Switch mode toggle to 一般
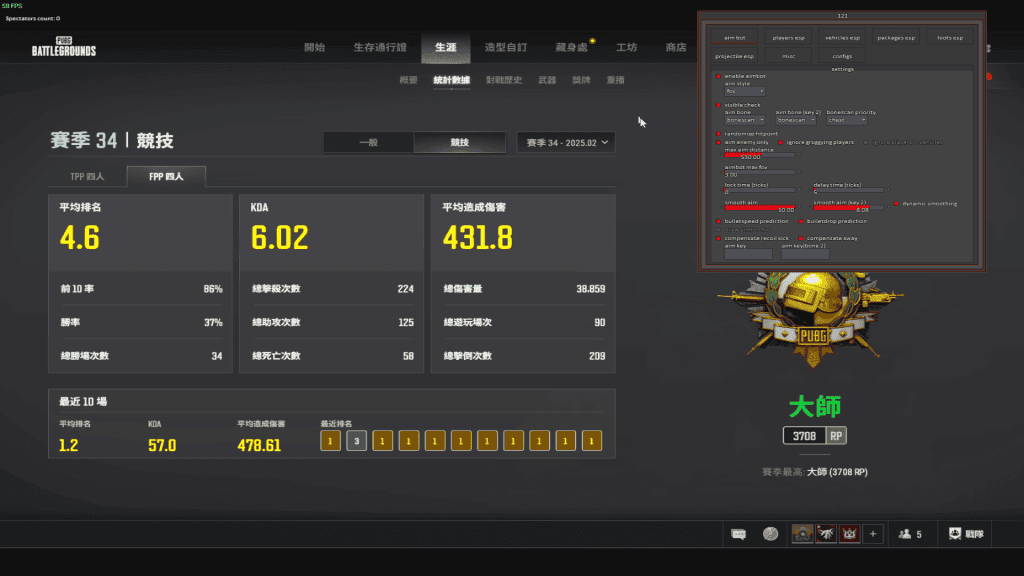Viewport: 1024px width, 576px height. 368,143
